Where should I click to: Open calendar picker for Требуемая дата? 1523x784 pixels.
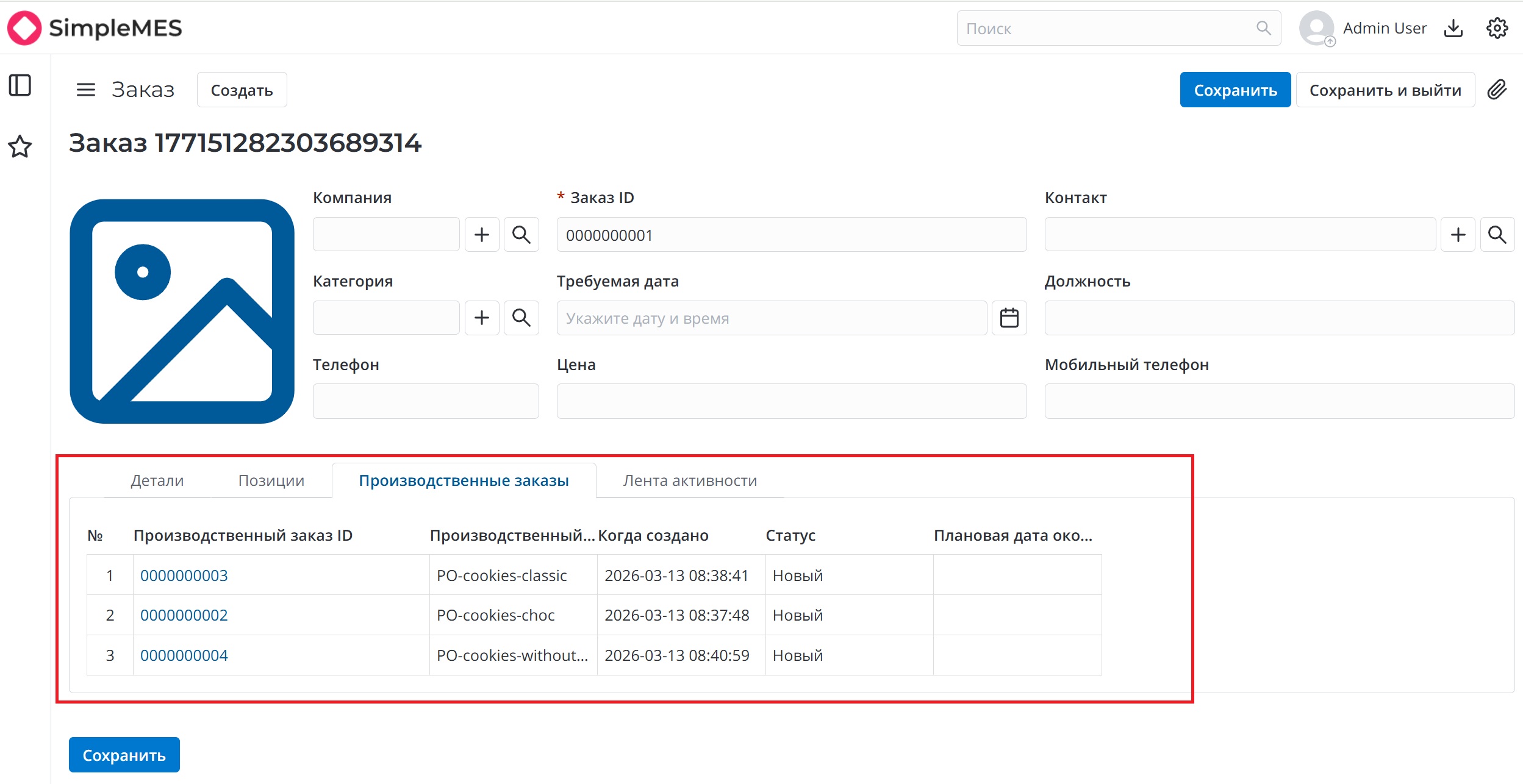(x=1009, y=318)
